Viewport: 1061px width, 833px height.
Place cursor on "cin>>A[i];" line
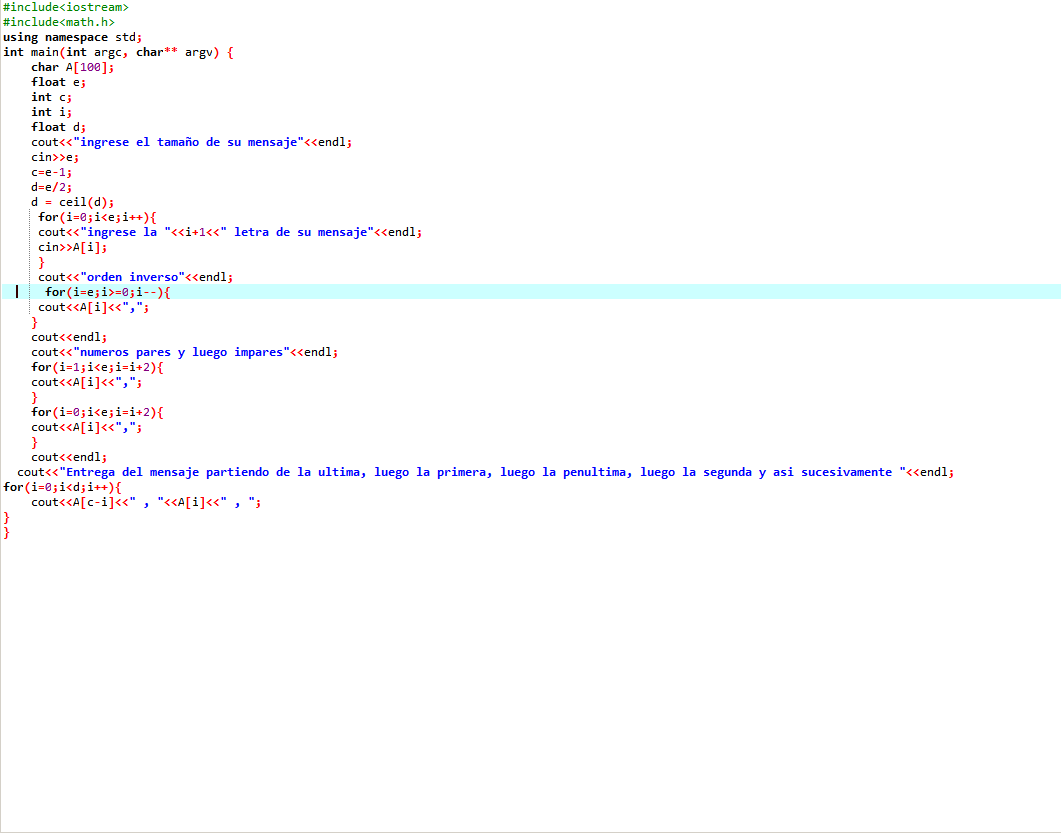click(x=72, y=247)
